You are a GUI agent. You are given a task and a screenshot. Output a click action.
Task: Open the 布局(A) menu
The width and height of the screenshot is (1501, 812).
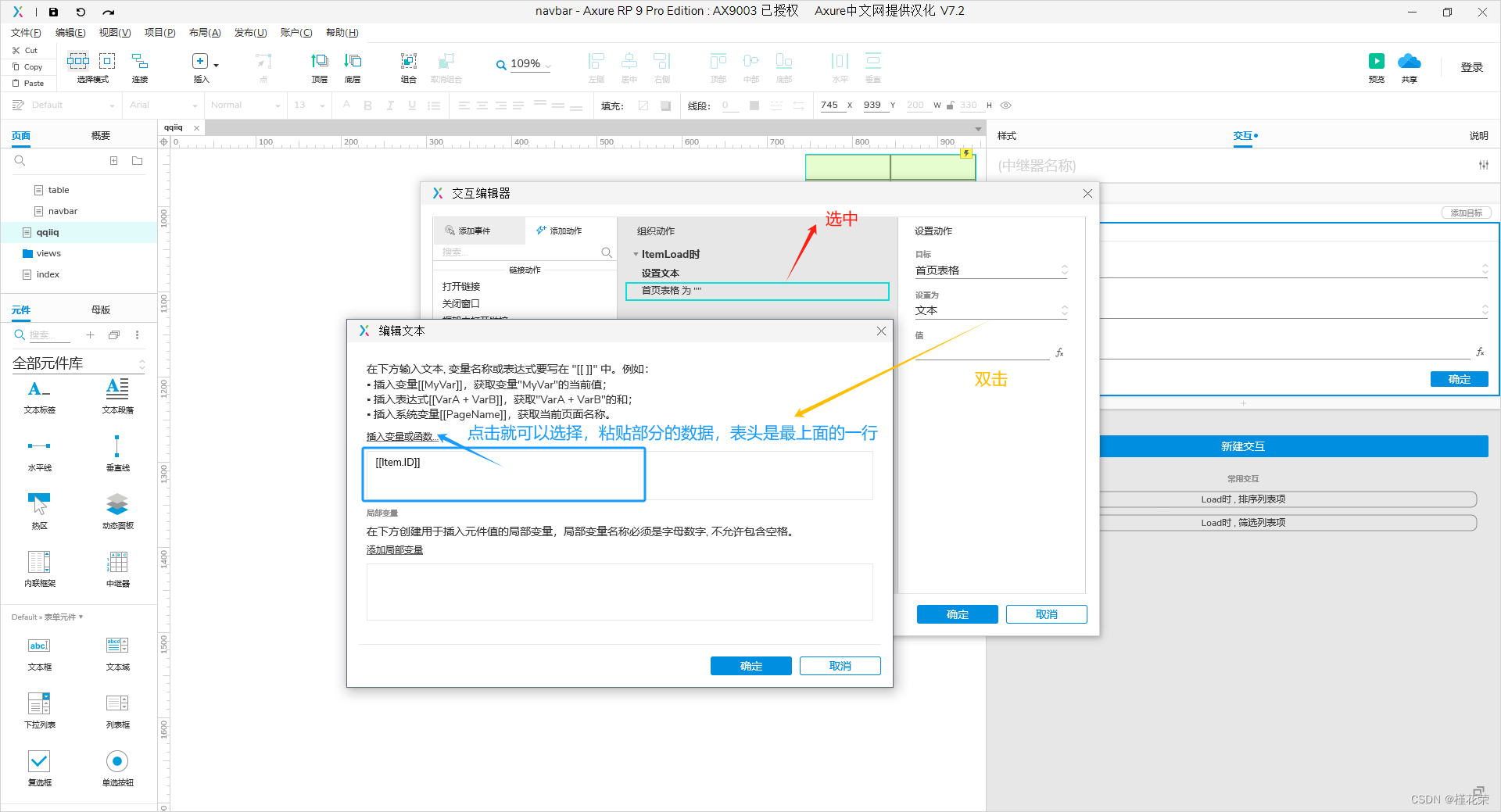click(x=205, y=33)
